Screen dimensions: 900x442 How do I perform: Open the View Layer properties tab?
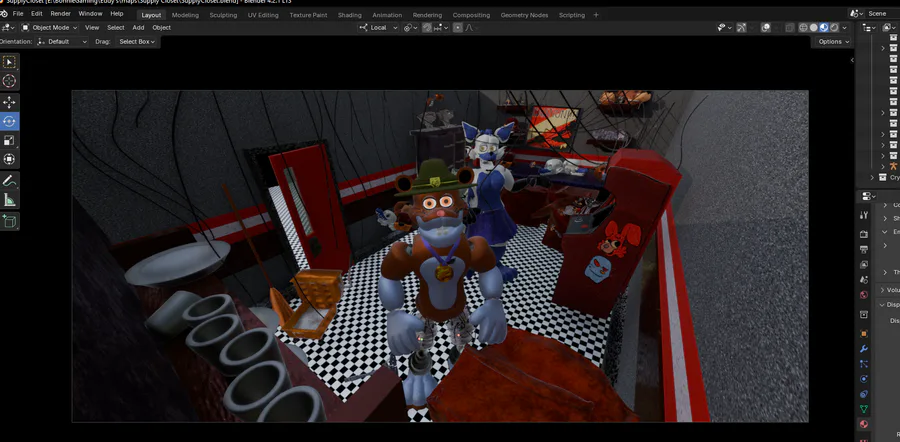864,265
